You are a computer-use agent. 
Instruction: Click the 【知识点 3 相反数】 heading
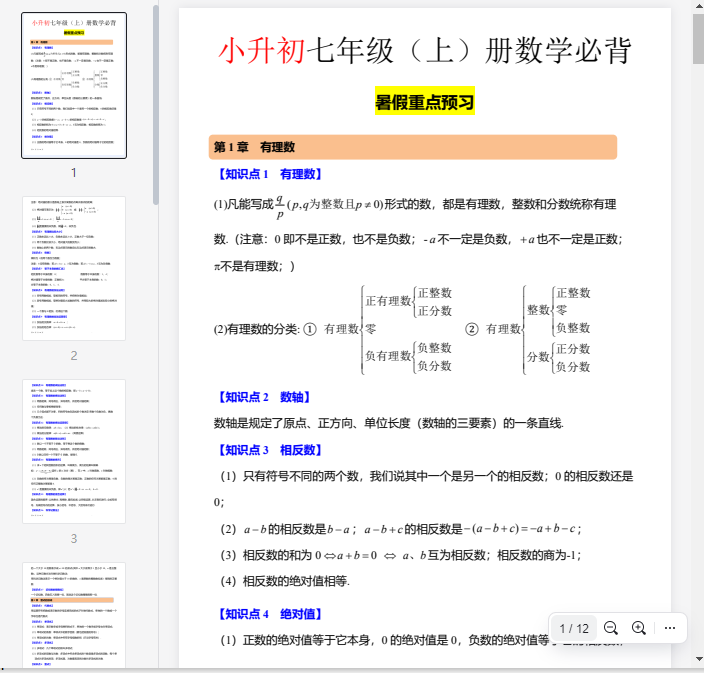pyautogui.click(x=268, y=450)
